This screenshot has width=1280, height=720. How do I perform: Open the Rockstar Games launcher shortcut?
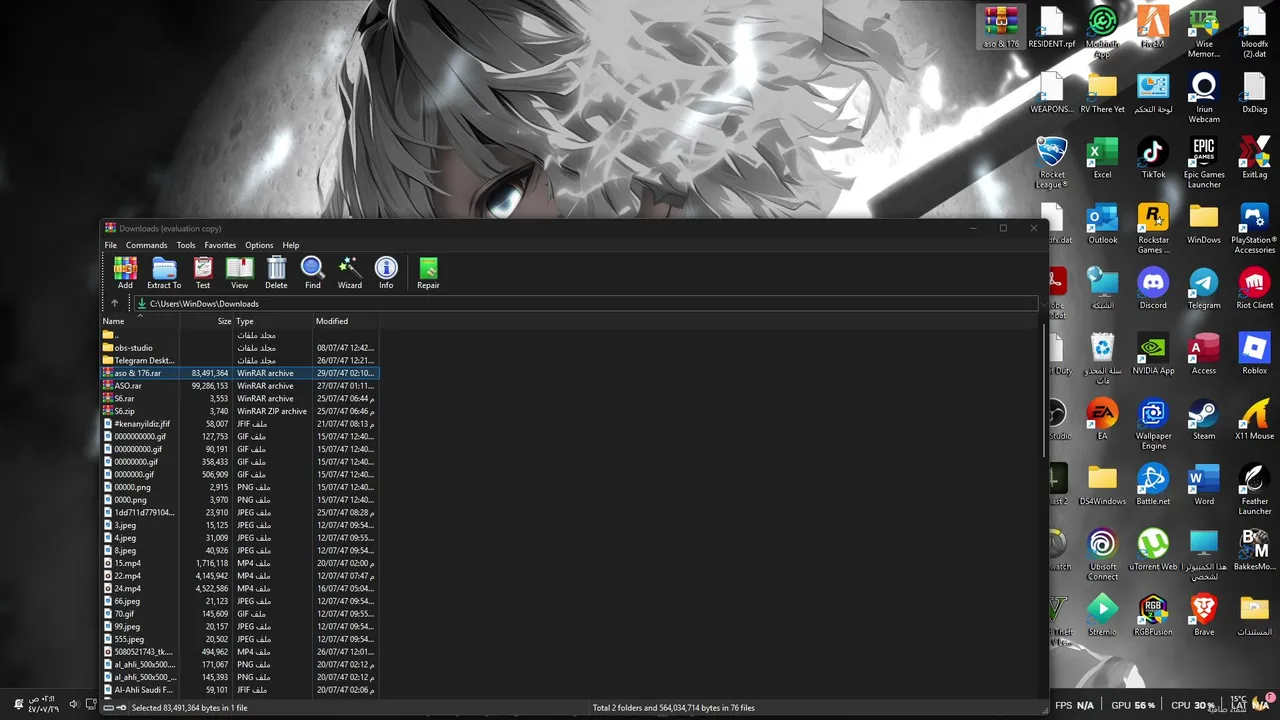coord(1153,227)
